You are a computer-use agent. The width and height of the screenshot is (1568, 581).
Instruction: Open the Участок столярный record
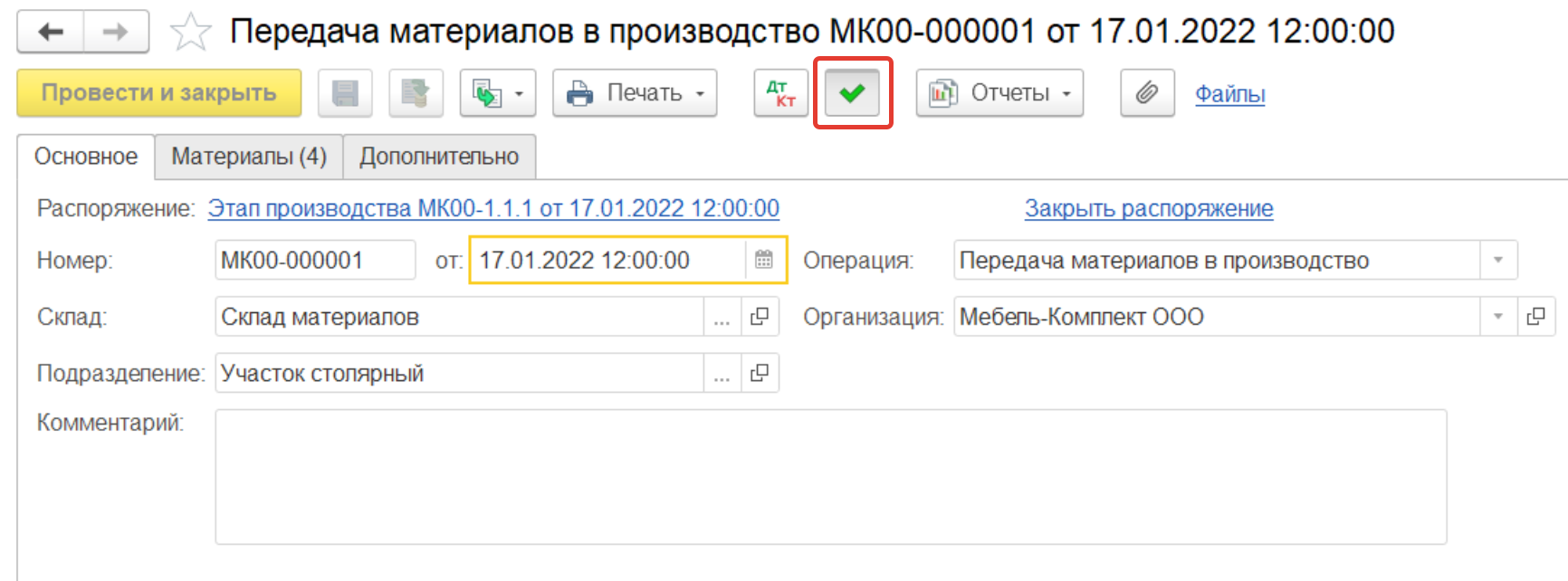coord(760,373)
